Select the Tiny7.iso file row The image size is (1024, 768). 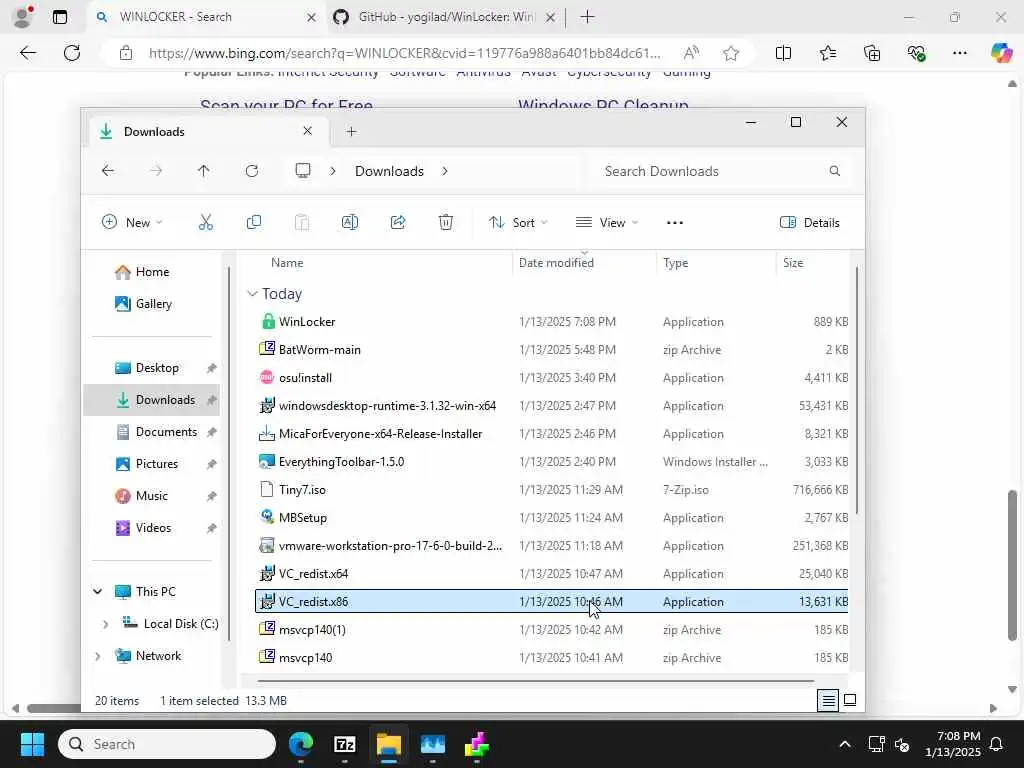click(x=552, y=490)
